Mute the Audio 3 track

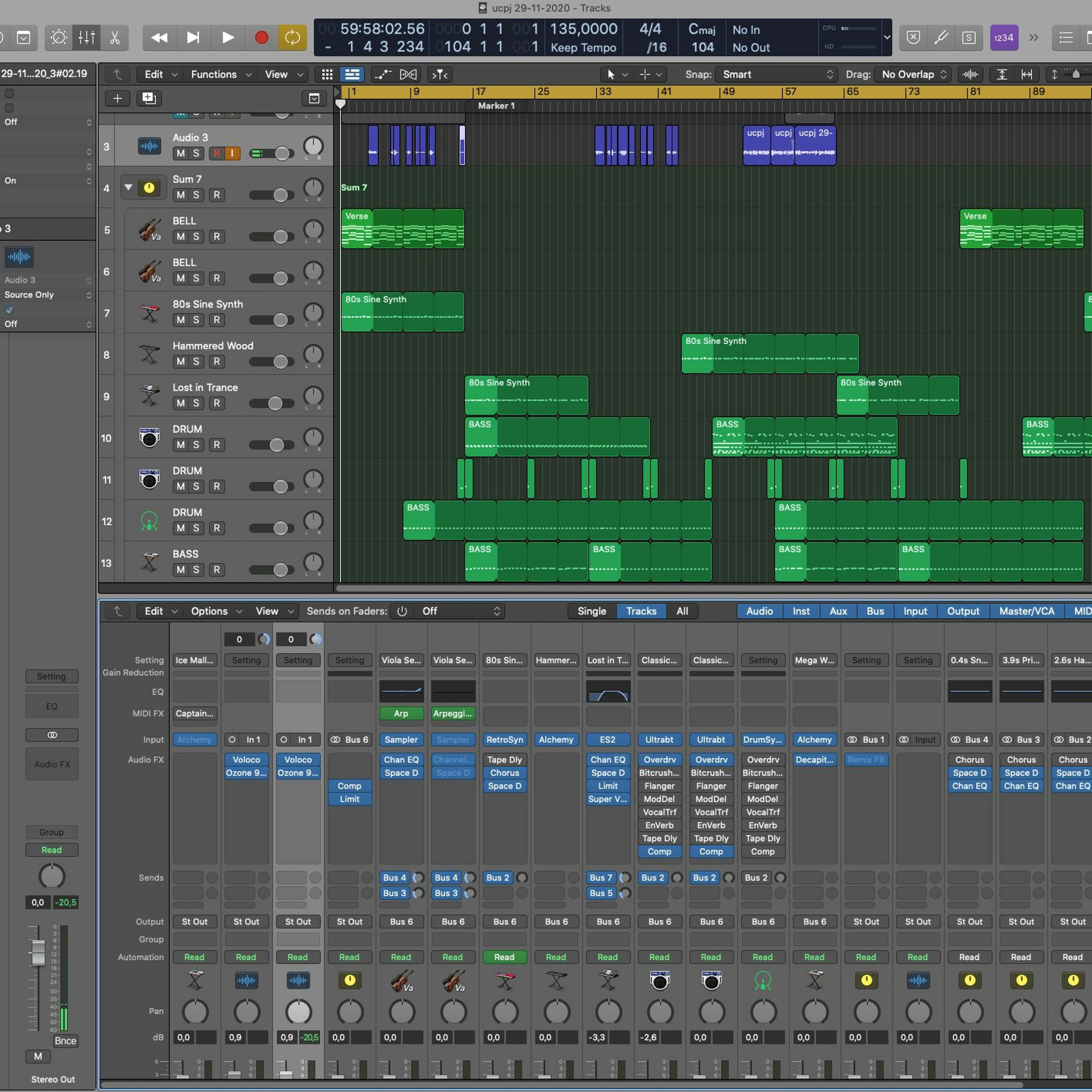(180, 153)
